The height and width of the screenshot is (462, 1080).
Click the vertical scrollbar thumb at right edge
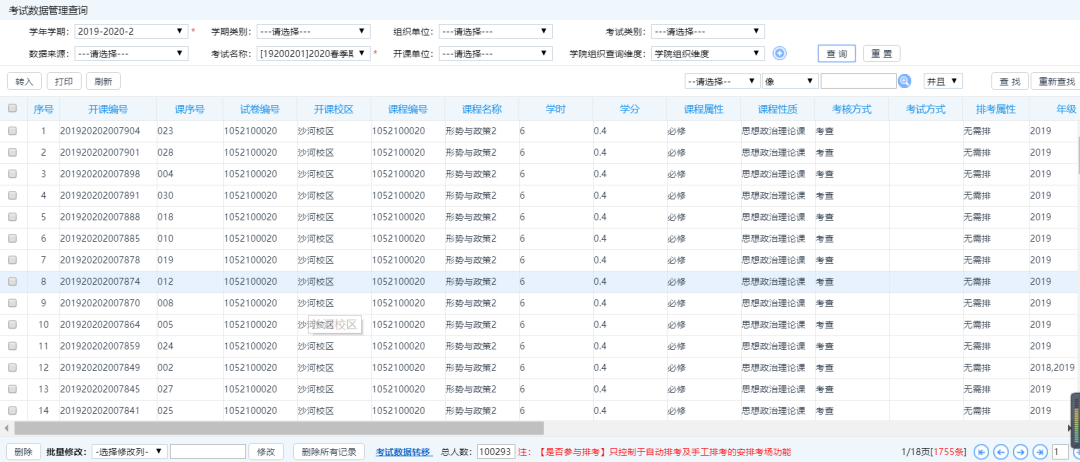coord(1077,154)
